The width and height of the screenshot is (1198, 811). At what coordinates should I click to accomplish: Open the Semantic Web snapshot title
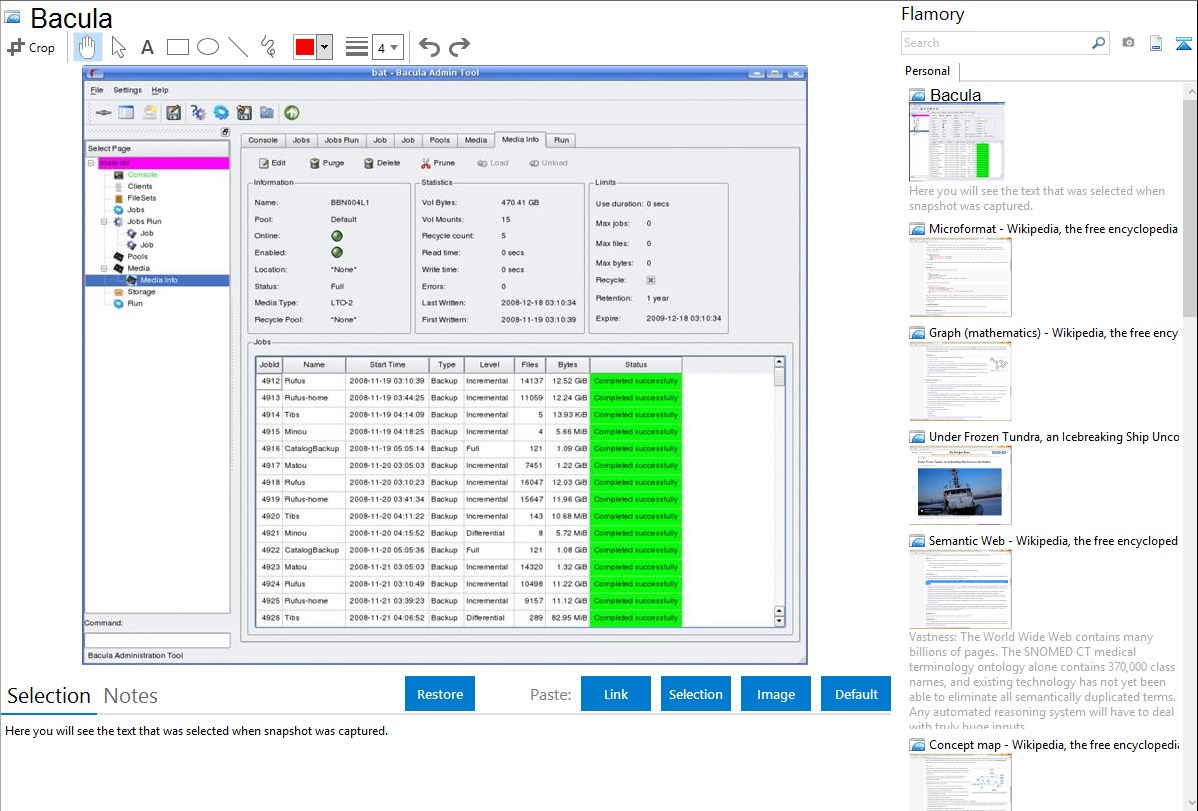point(1053,541)
